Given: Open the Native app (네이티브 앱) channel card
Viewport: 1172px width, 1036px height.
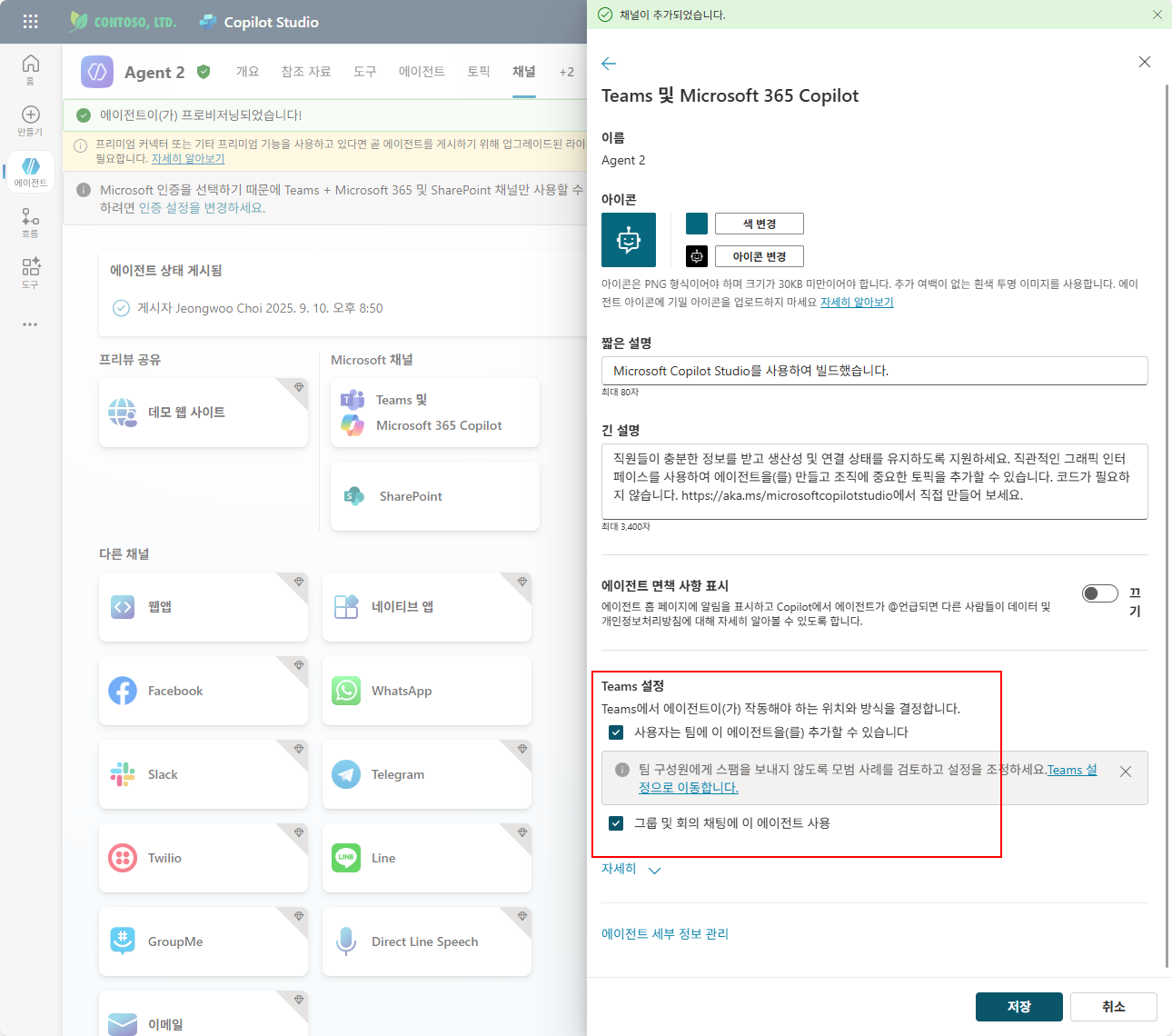Looking at the screenshot, I should 427,607.
